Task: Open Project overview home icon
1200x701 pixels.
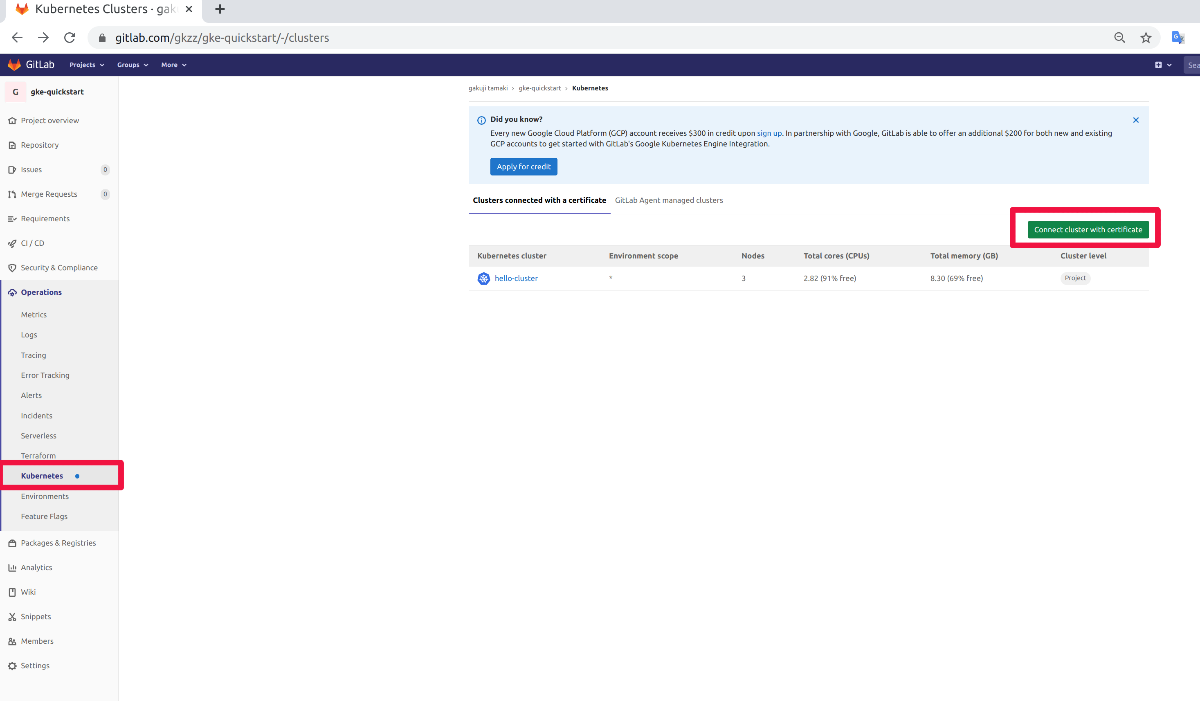Action: tap(12, 120)
